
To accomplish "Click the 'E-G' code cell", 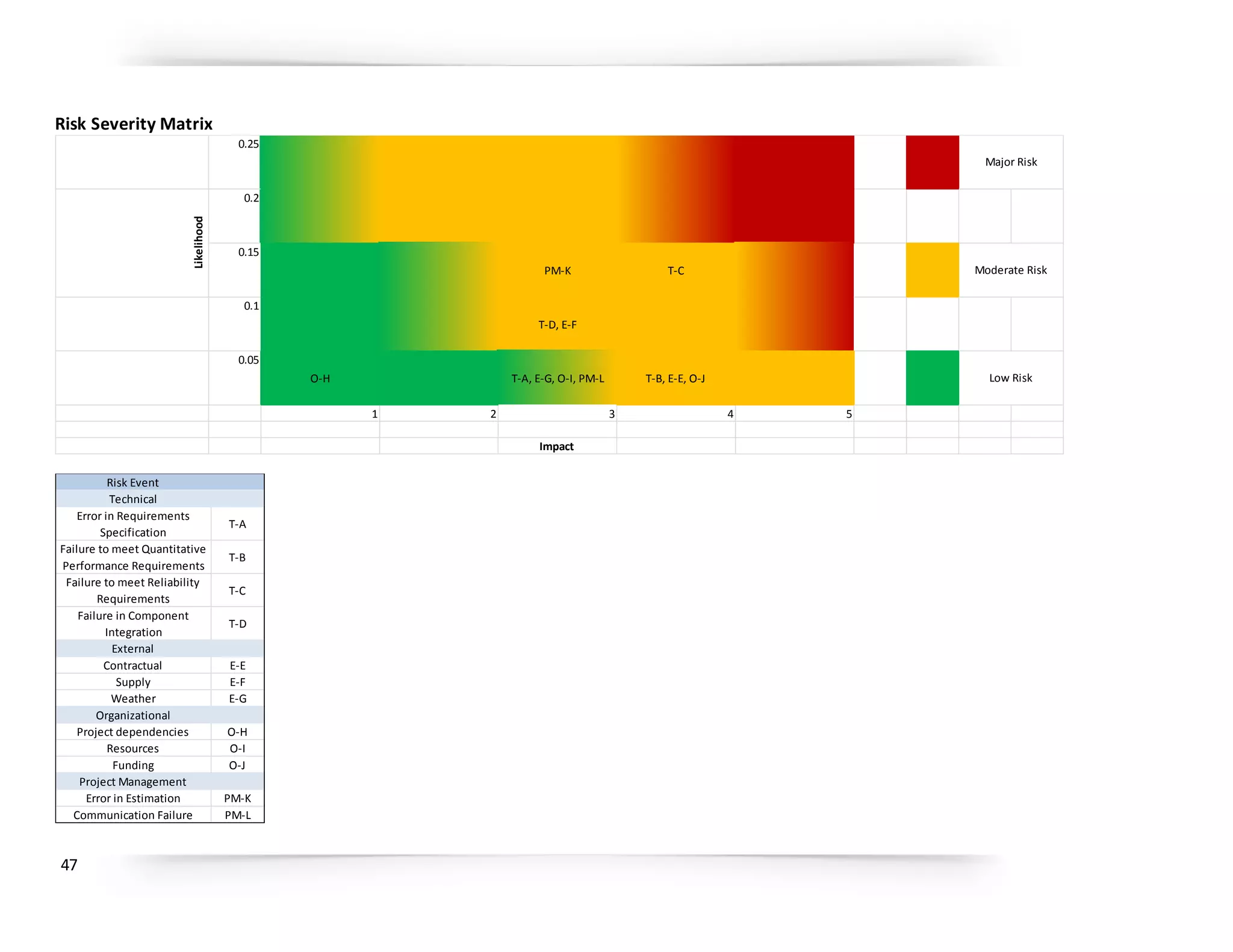I will [x=237, y=699].
